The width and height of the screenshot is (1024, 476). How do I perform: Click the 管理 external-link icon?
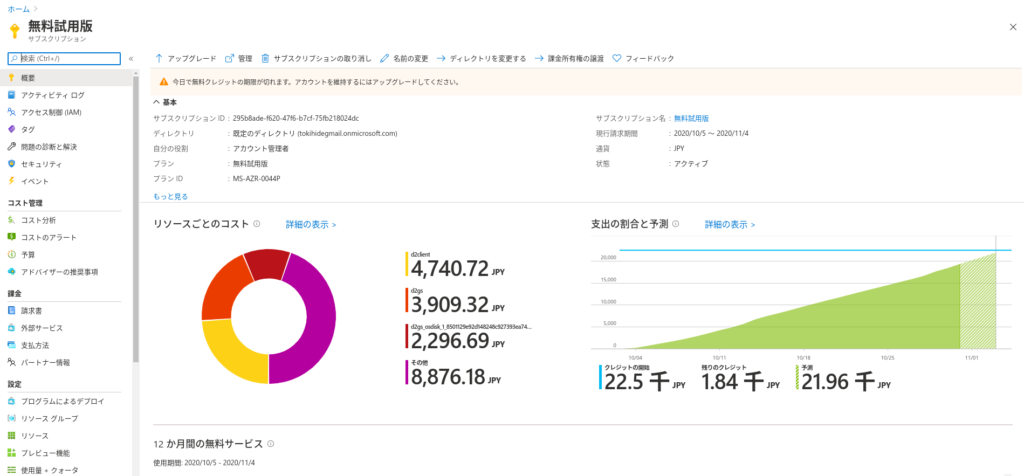click(x=229, y=58)
